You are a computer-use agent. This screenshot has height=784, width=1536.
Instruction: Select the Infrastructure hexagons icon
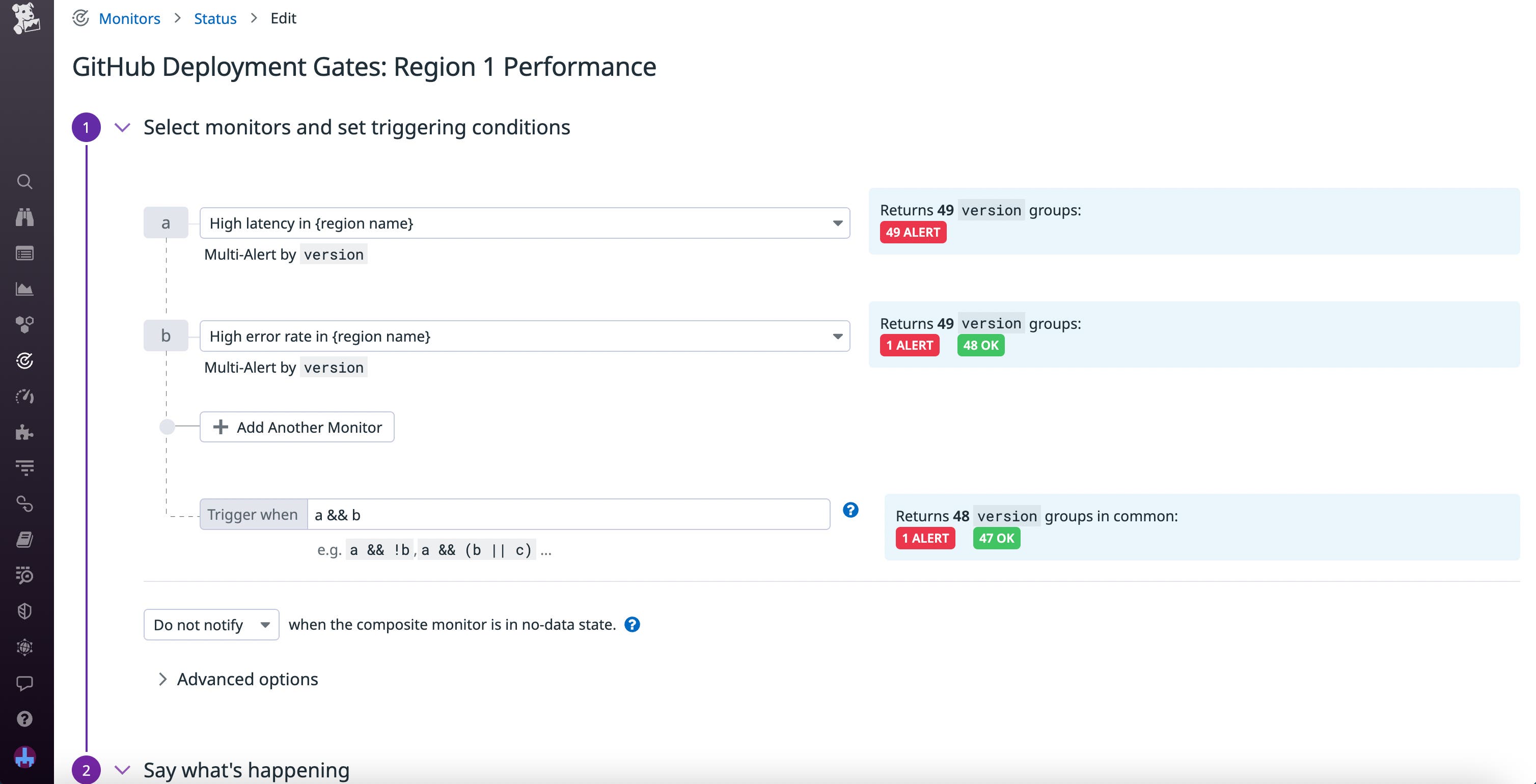(25, 324)
